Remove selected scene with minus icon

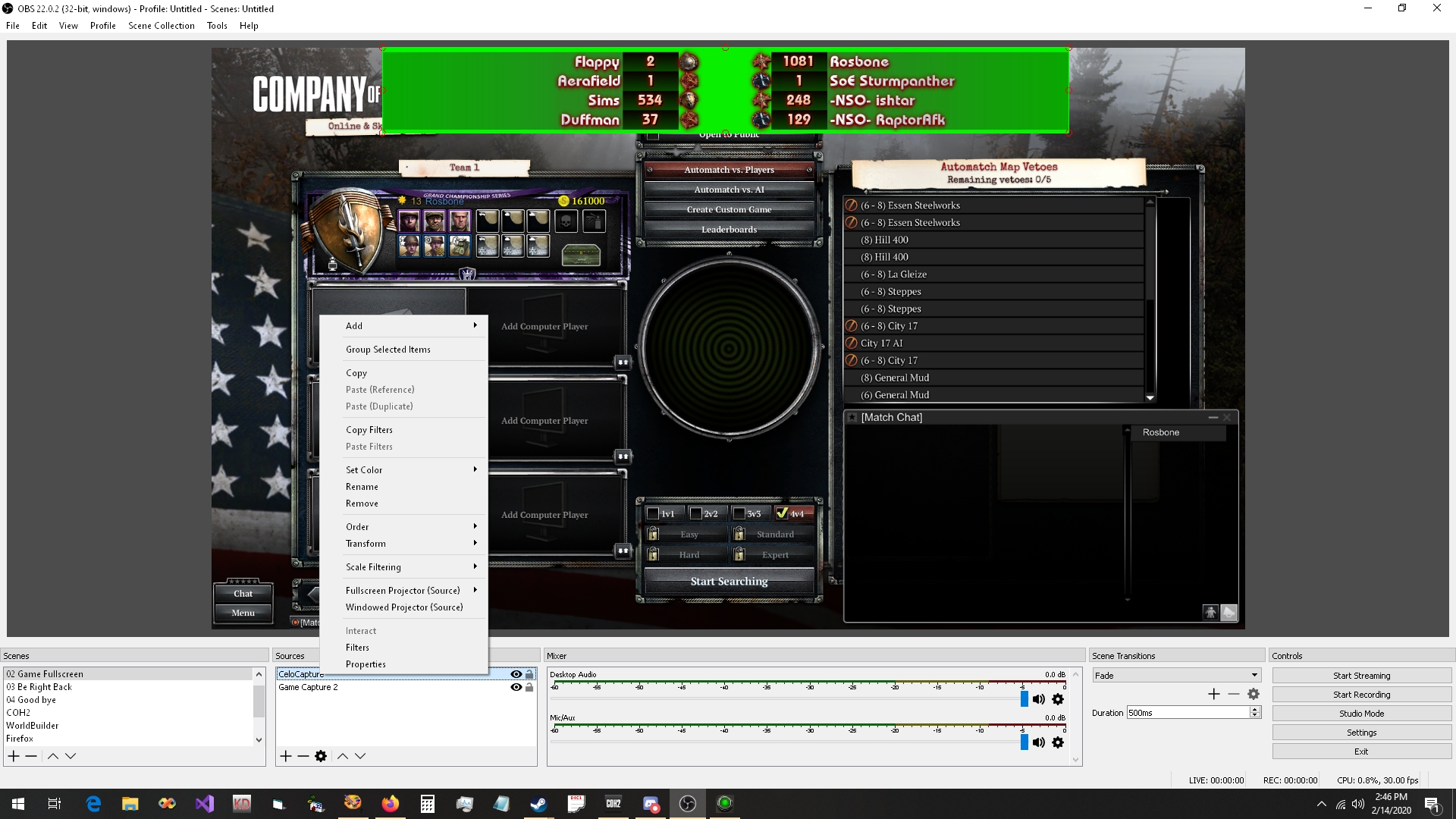point(31,756)
